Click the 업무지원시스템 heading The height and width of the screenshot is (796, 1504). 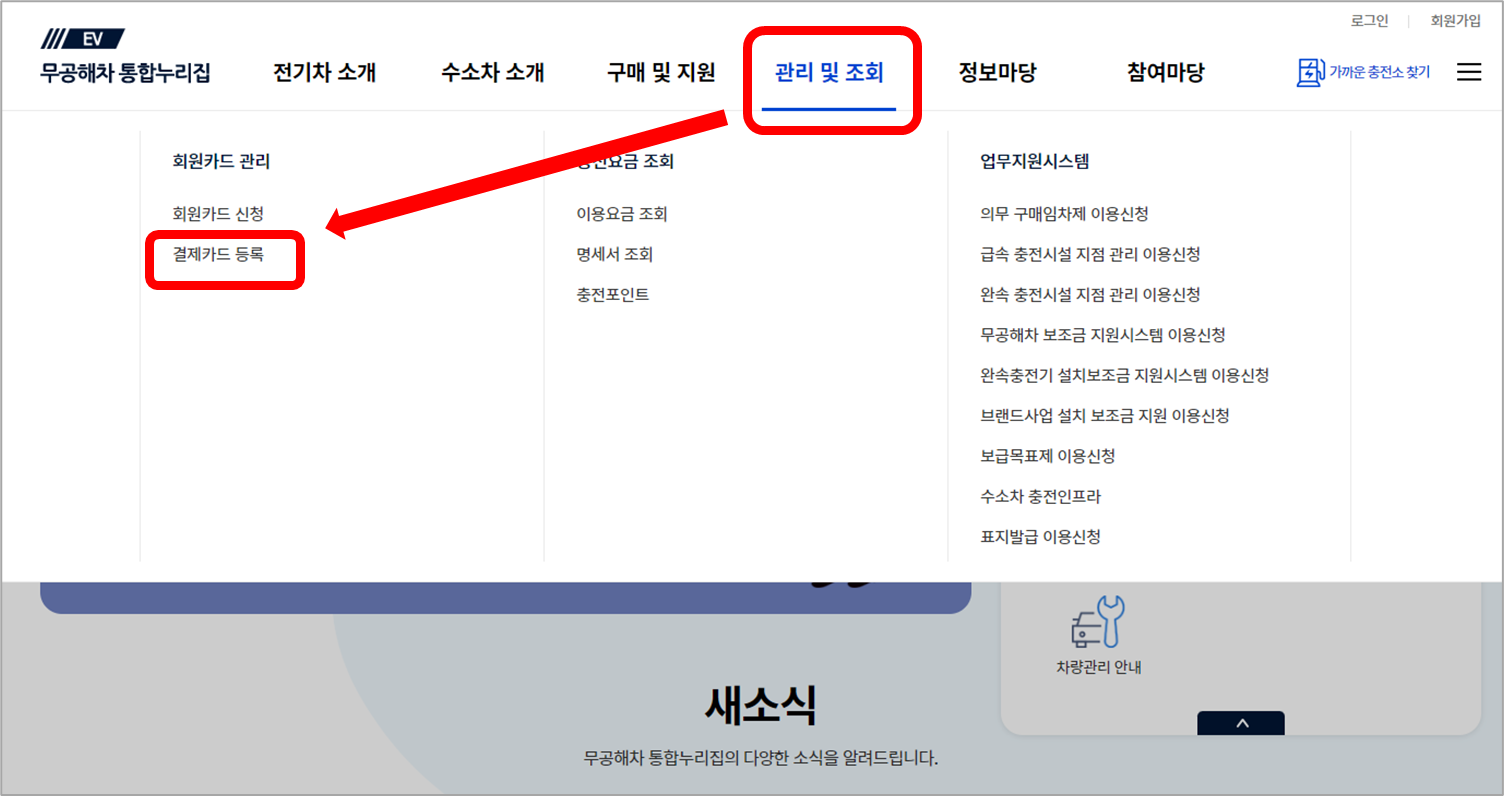(1035, 161)
